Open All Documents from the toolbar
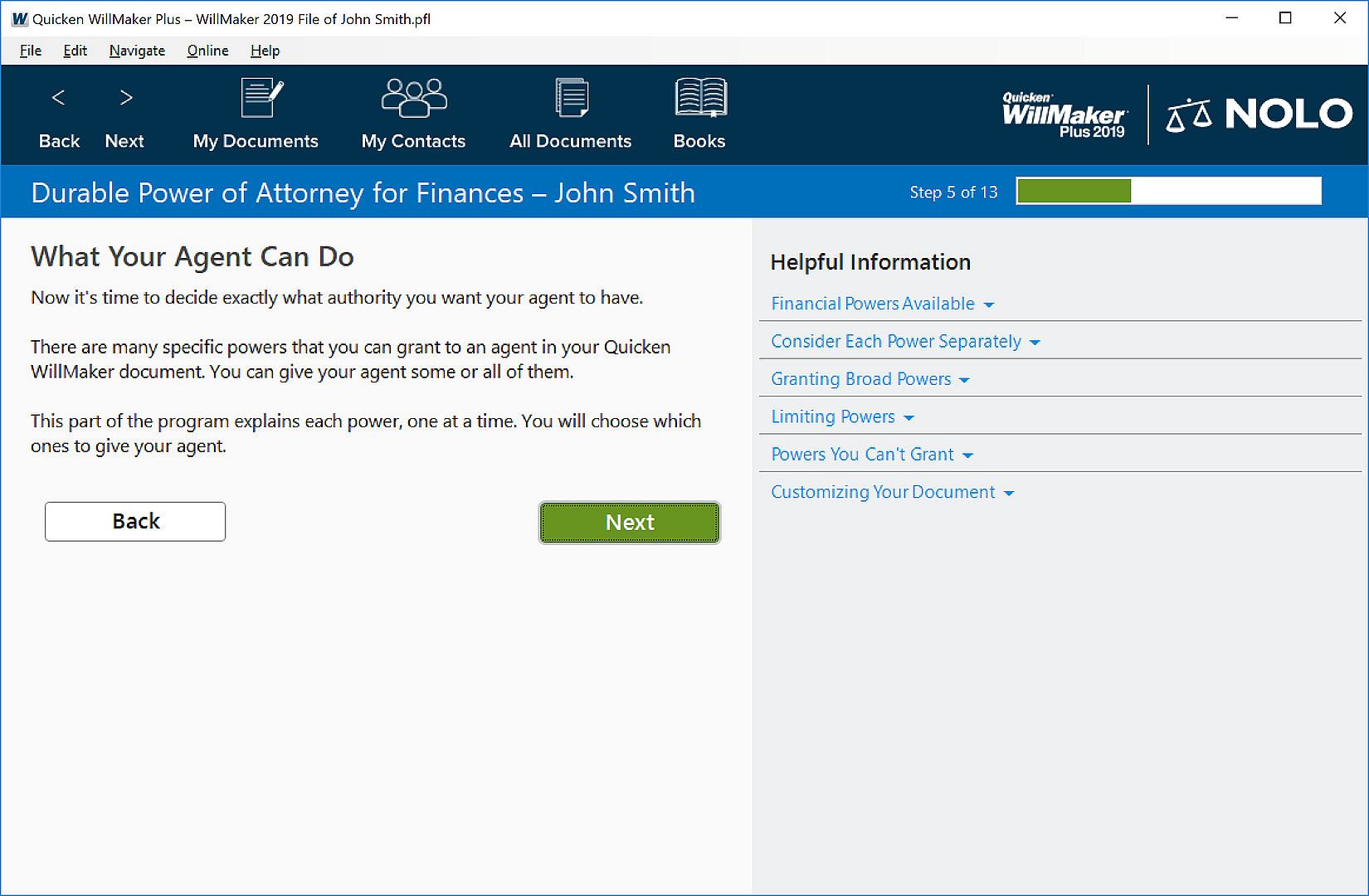Screen dimensions: 1369x896 pos(571,114)
